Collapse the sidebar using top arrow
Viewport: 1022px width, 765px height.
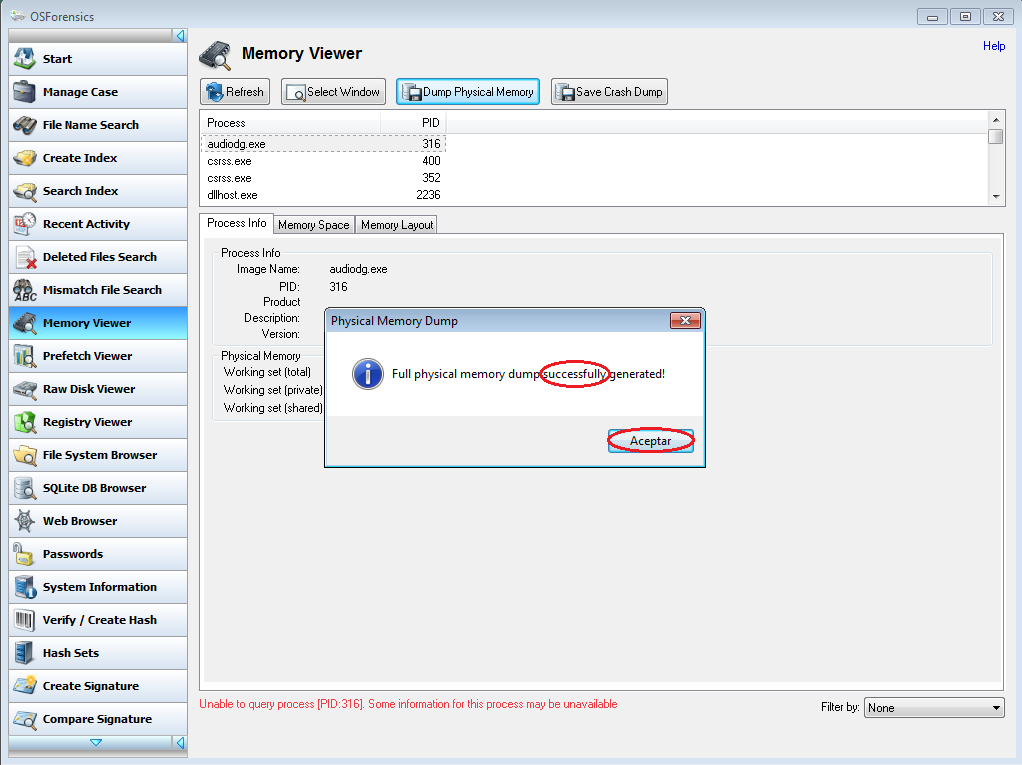(180, 36)
